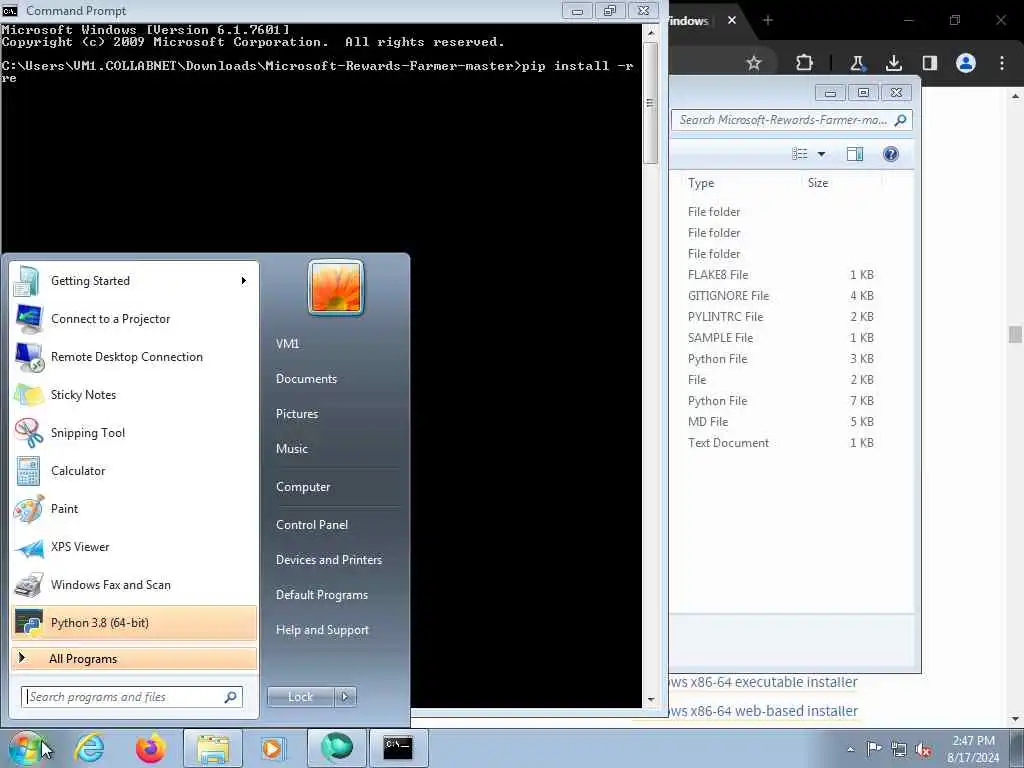
Task: Open Chrome profile avatar
Action: (966, 63)
